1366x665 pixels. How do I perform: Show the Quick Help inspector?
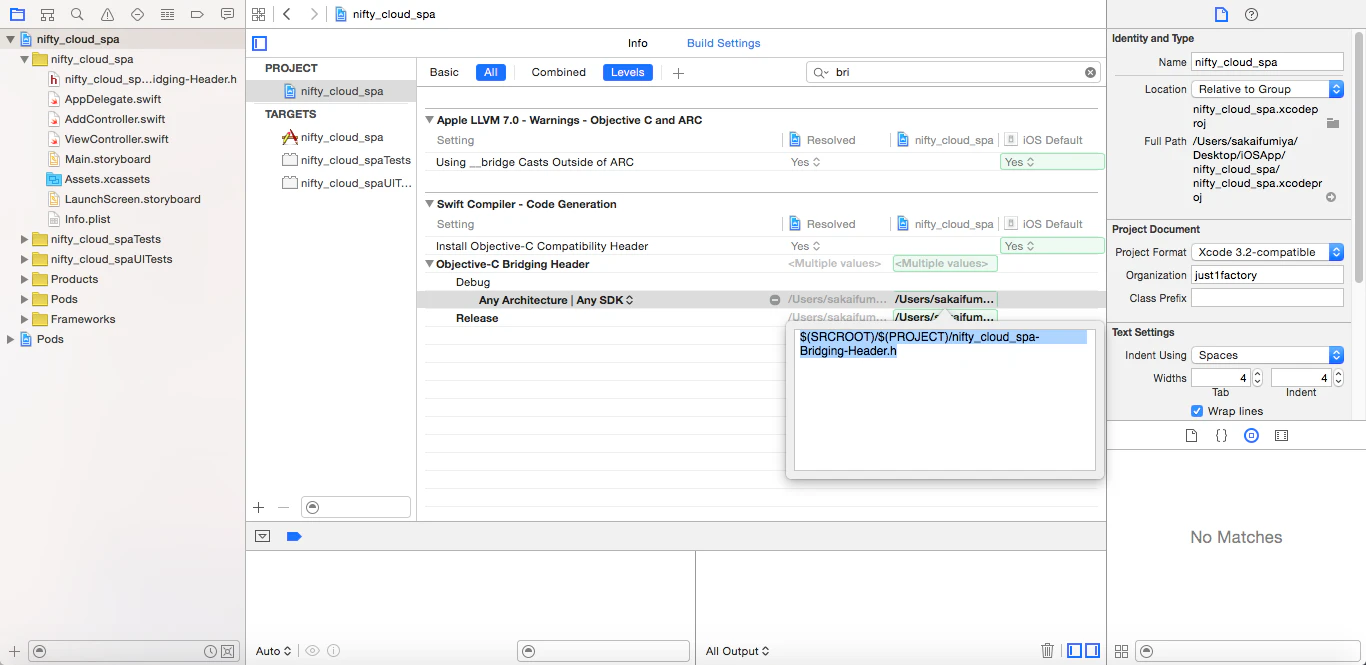(x=1251, y=15)
